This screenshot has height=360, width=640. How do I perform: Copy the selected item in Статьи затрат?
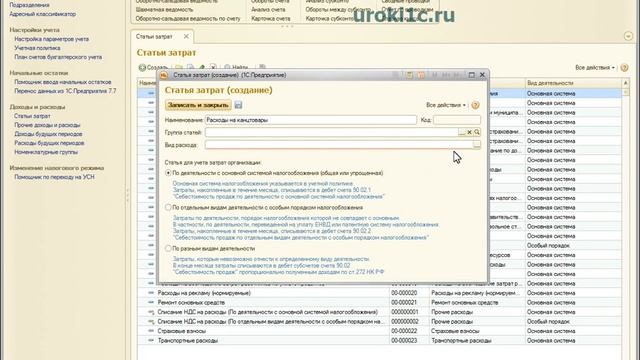[190, 67]
